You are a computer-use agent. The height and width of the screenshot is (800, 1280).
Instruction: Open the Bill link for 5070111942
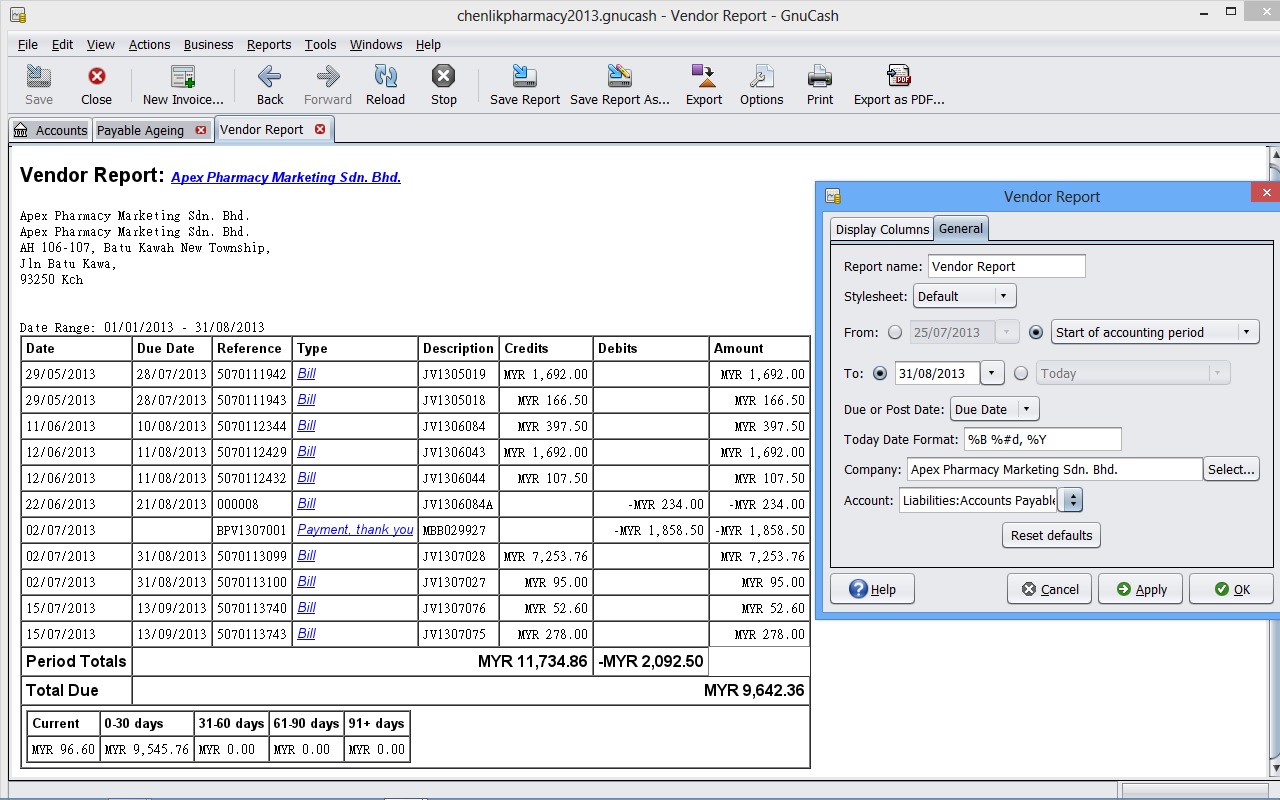[x=306, y=373]
